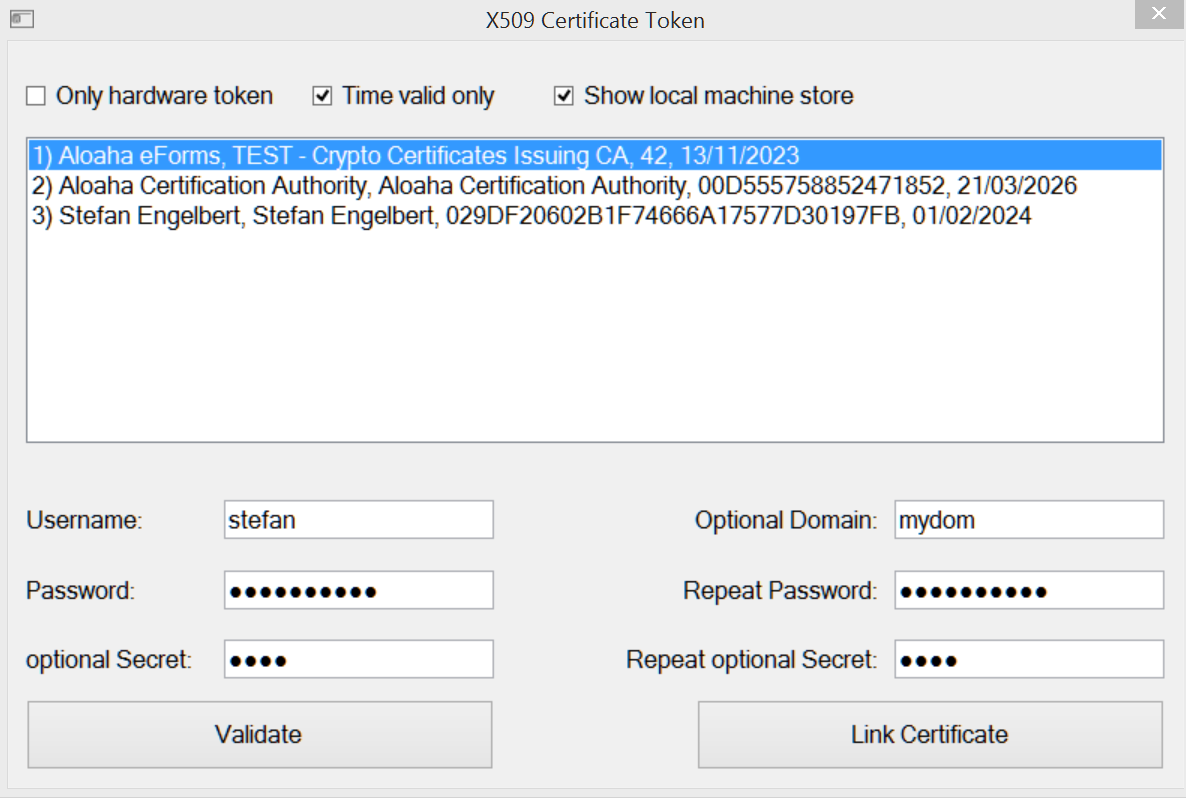The width and height of the screenshot is (1186, 798).
Task: Click the Optional Domain input box
Action: (x=1028, y=519)
